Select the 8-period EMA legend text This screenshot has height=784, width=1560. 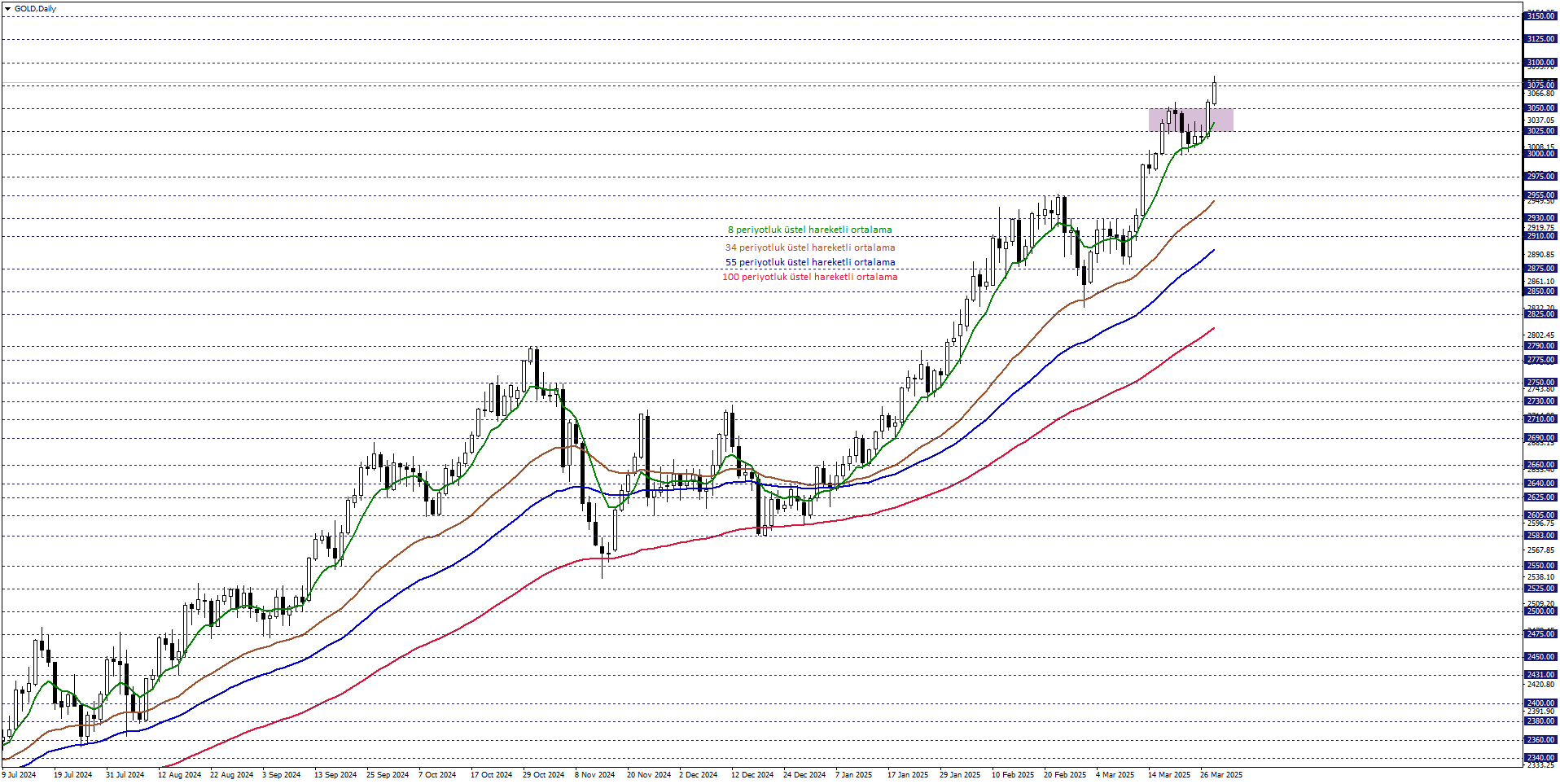(810, 230)
